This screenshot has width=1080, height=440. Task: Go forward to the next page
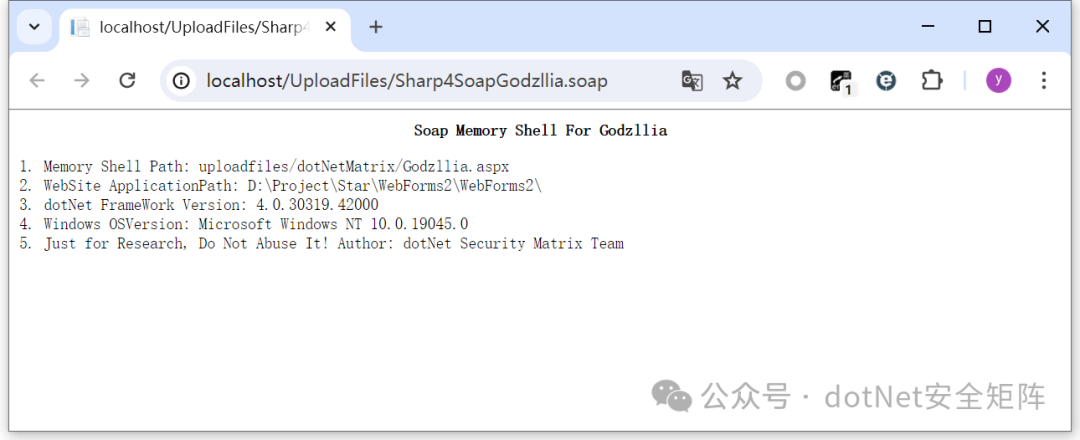(82, 81)
